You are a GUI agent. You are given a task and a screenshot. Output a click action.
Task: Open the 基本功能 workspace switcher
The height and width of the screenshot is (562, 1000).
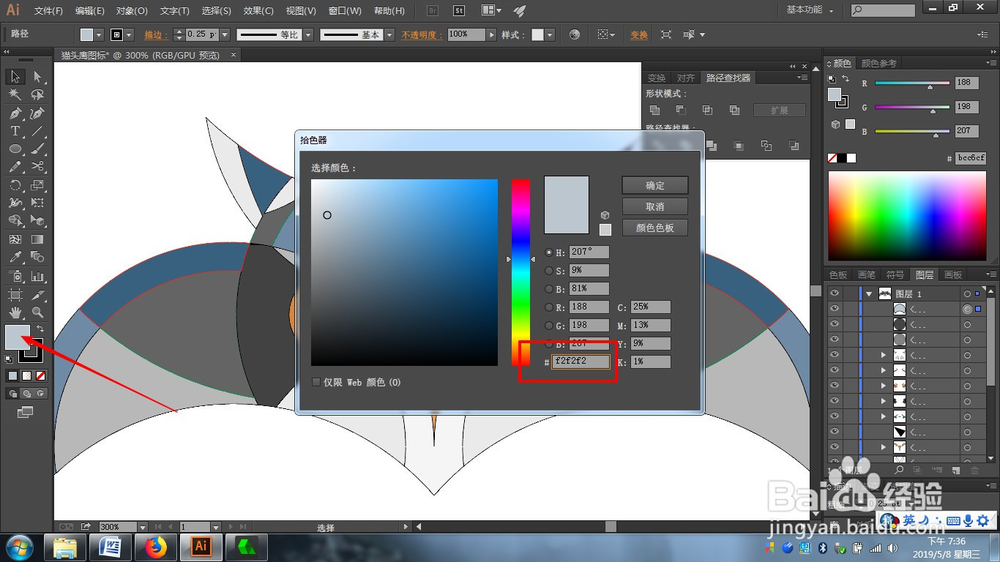(810, 10)
